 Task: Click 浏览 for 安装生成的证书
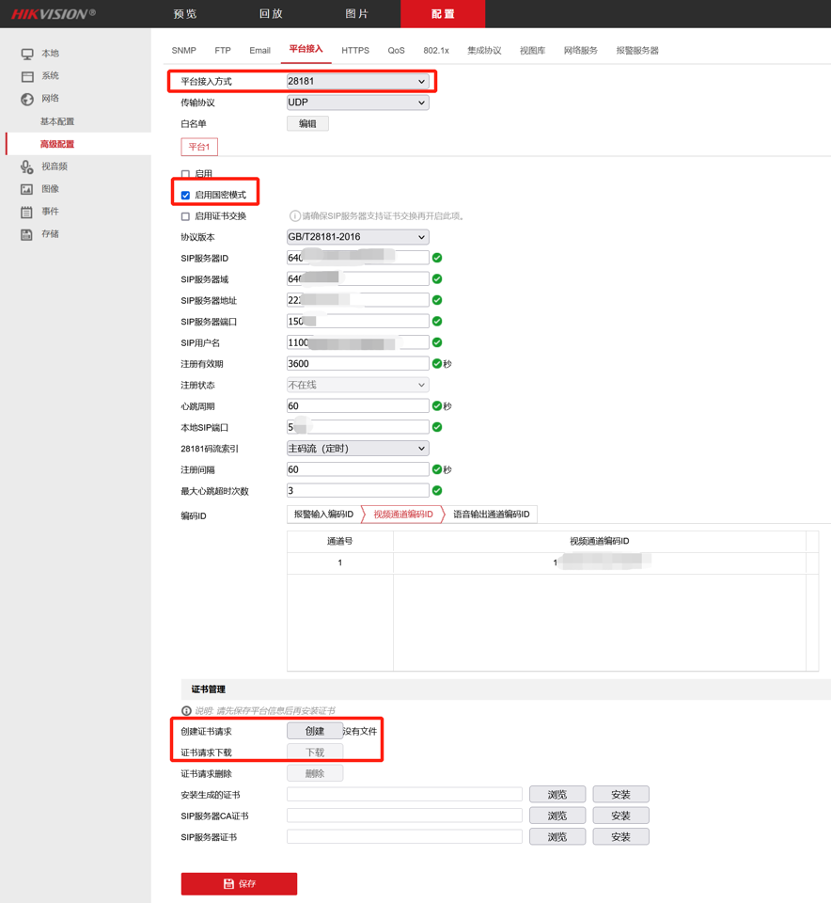click(558, 794)
